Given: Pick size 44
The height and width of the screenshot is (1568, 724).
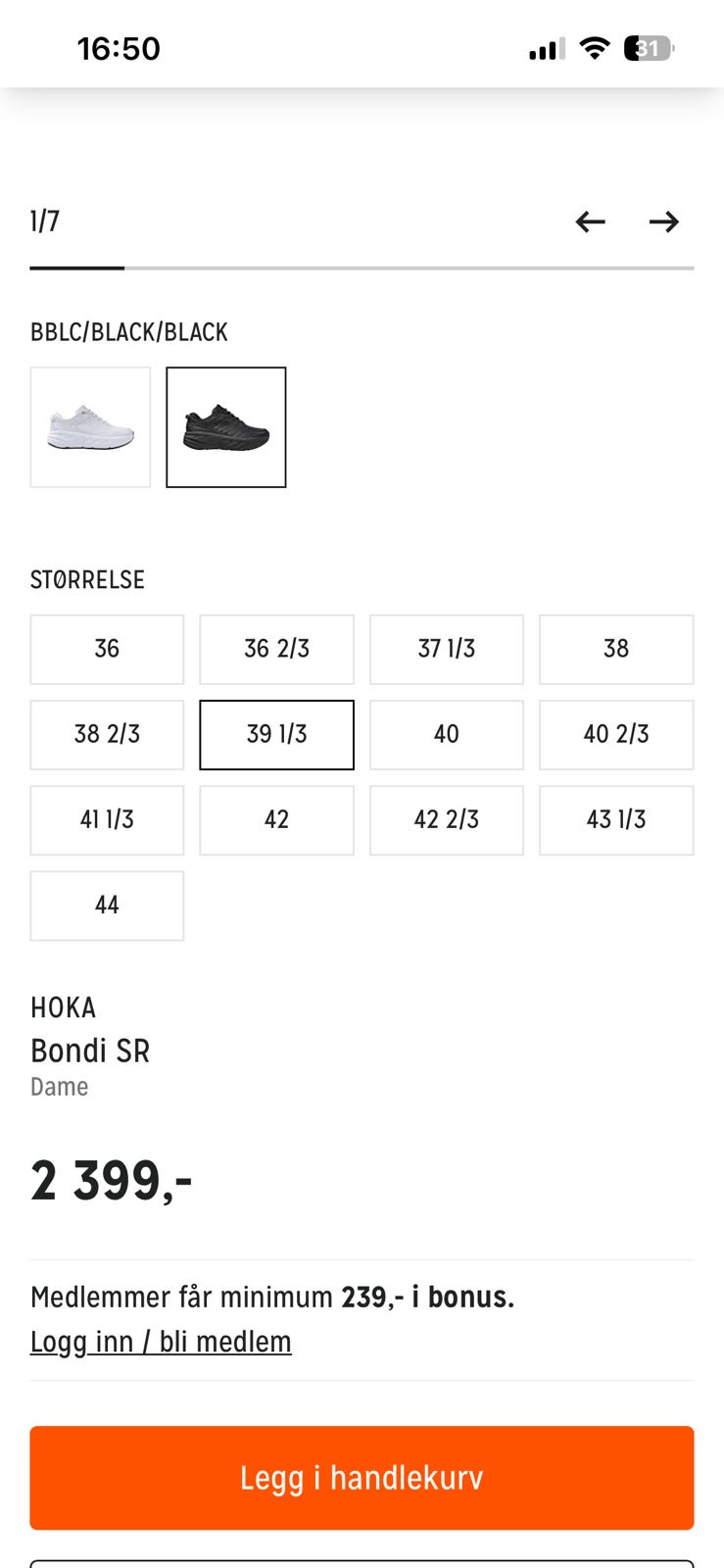Looking at the screenshot, I should [x=107, y=905].
